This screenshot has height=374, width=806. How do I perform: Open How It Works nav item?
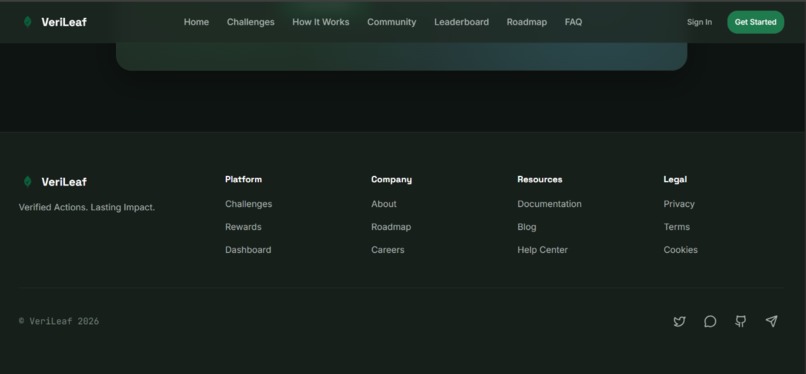pyautogui.click(x=321, y=22)
